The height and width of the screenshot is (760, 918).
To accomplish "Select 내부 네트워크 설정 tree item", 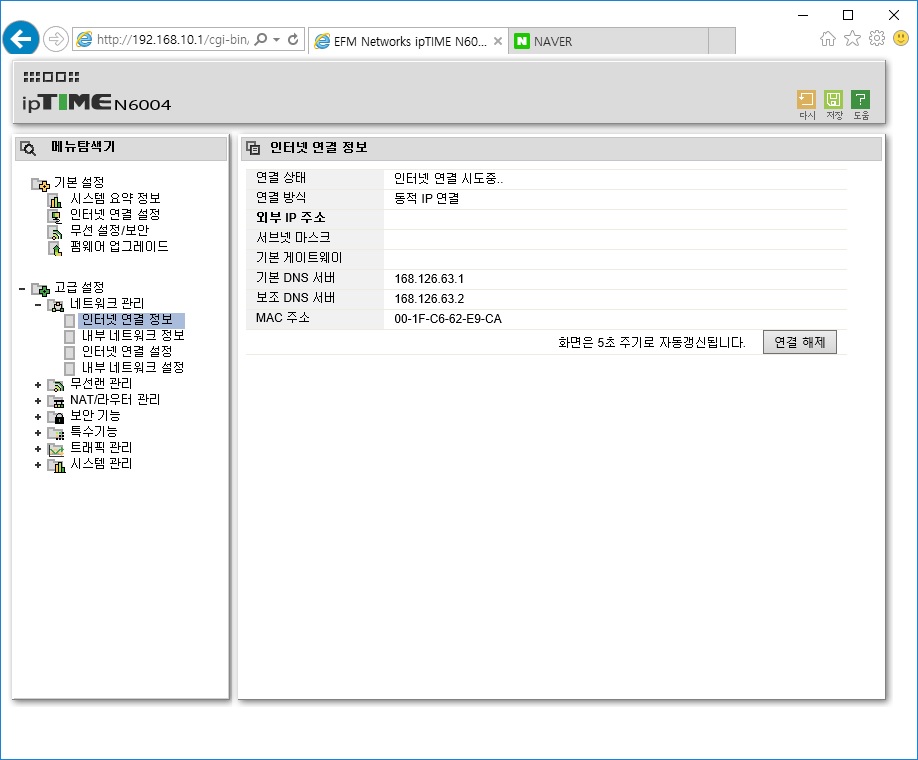I will pyautogui.click(x=133, y=368).
